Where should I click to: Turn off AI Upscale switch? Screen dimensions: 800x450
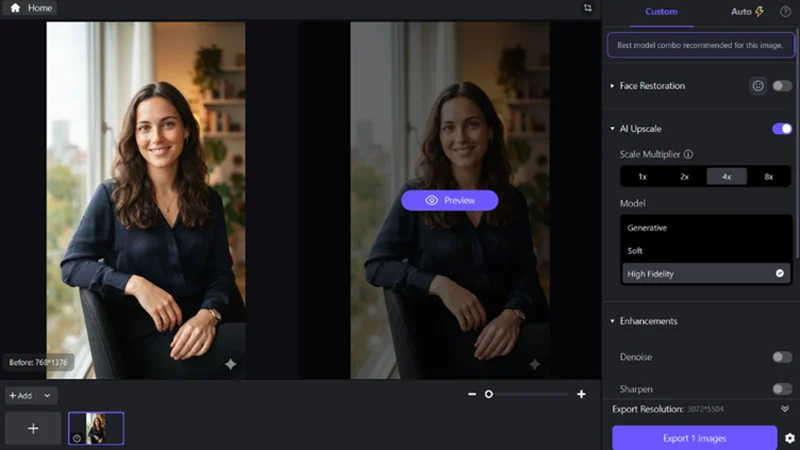(x=782, y=129)
